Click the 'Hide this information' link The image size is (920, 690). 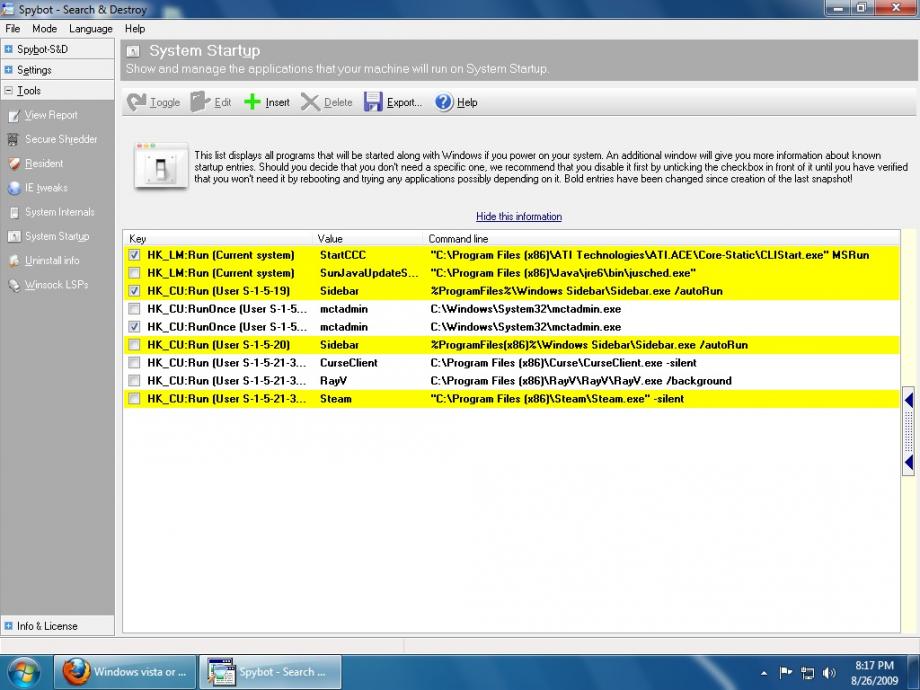click(x=519, y=217)
